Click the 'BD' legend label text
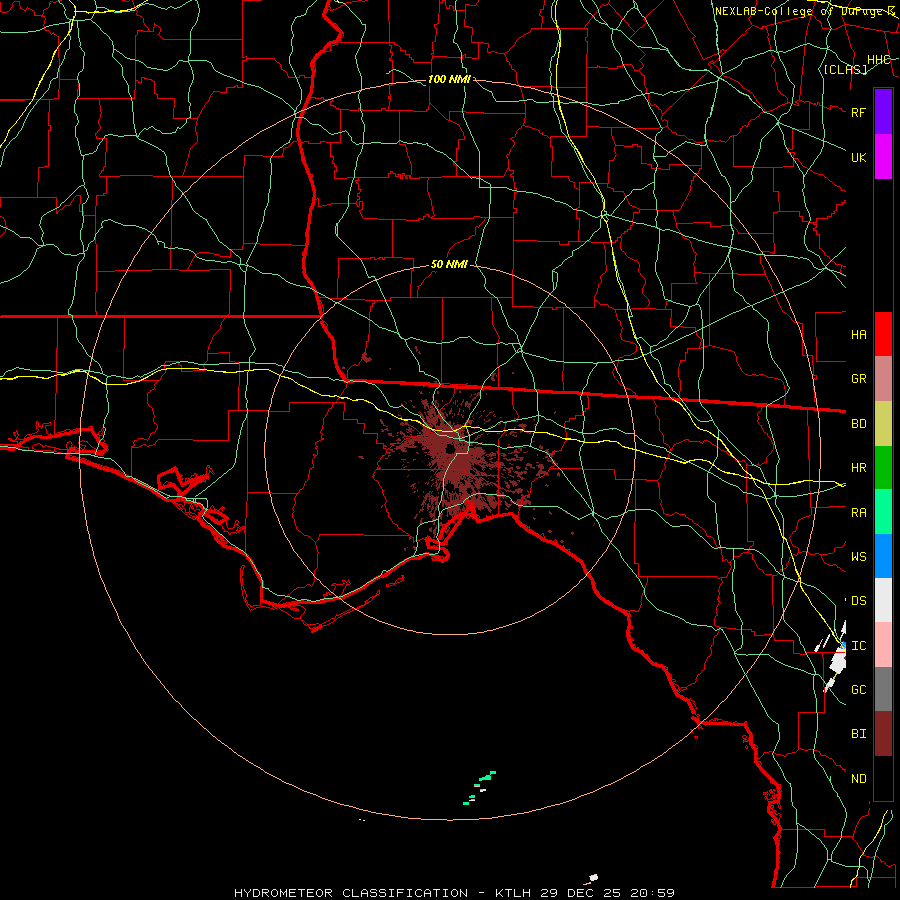This screenshot has width=900, height=900. coord(859,424)
